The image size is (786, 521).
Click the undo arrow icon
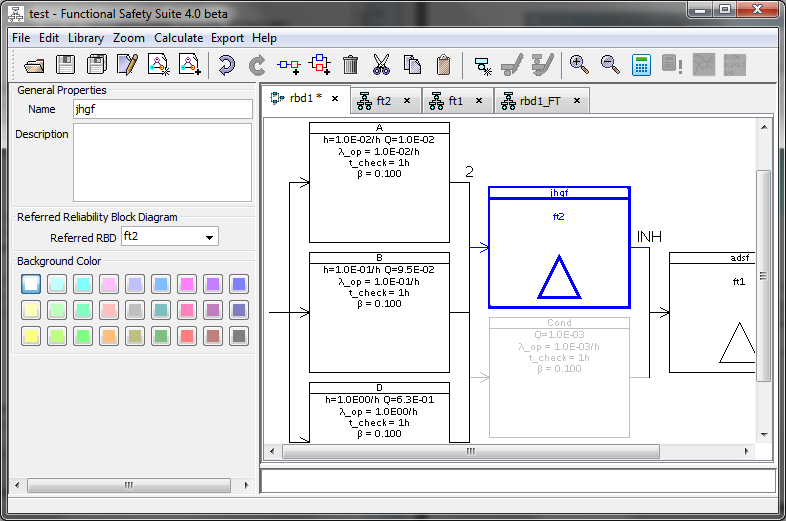tap(226, 65)
